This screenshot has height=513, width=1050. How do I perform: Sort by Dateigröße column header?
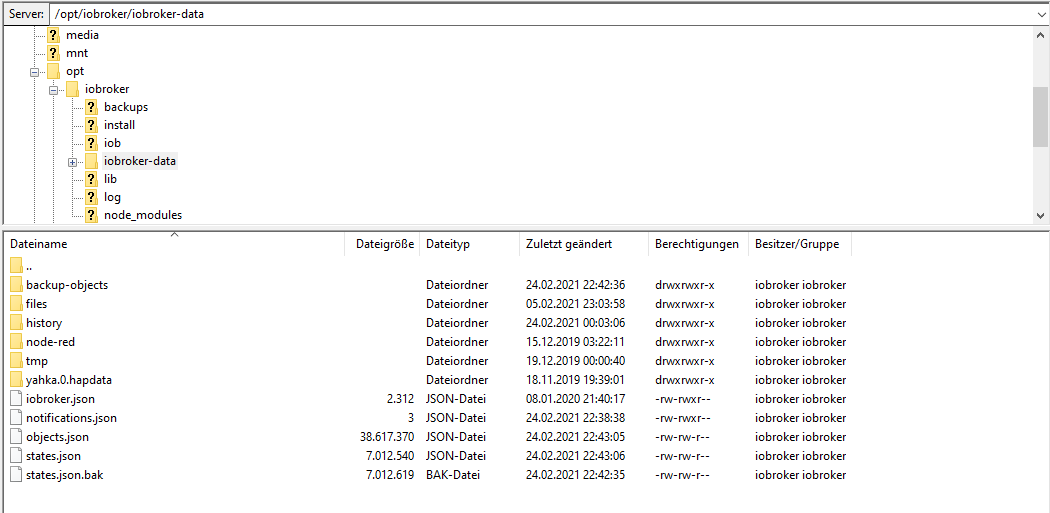(x=382, y=244)
